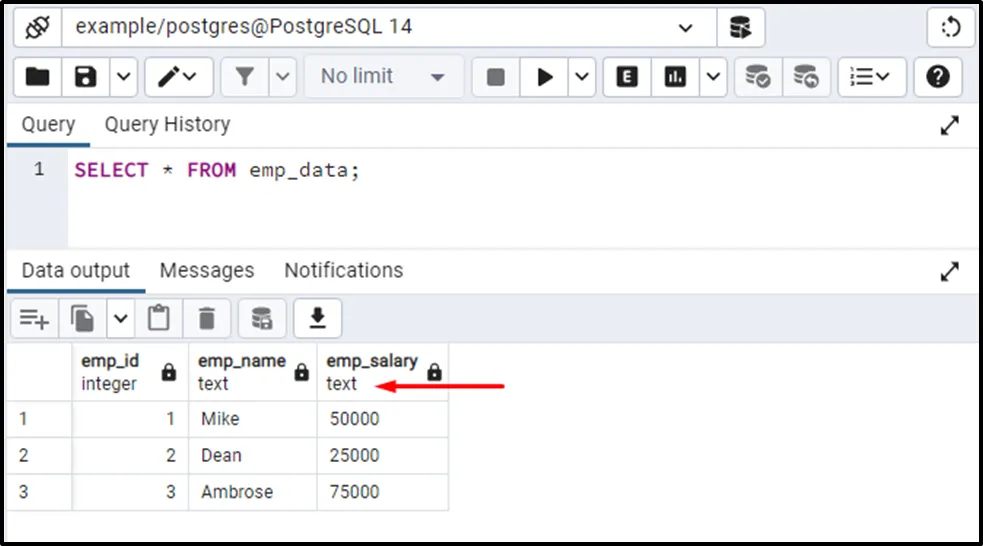
Task: Download the query results as file
Action: 317,318
